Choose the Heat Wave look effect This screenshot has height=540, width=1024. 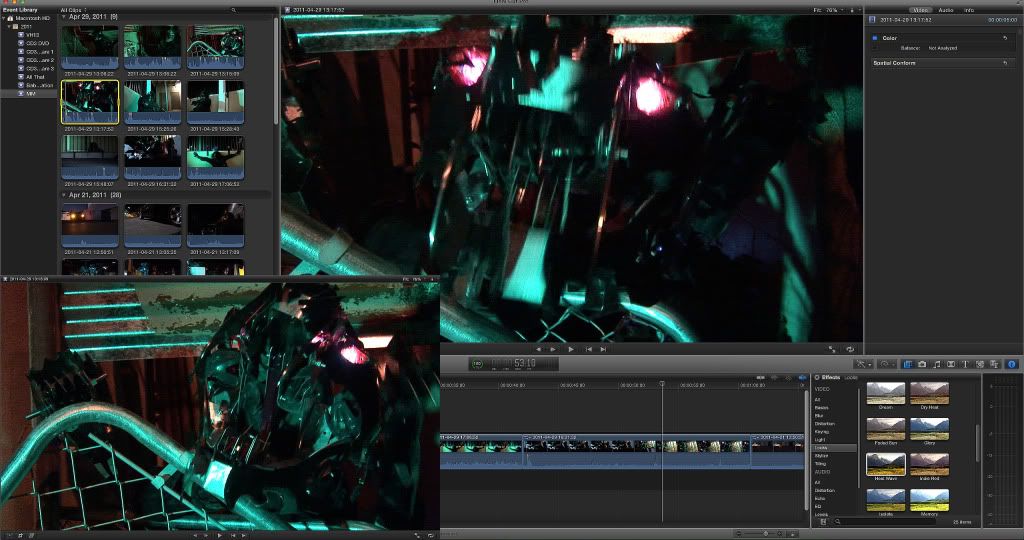[886, 464]
